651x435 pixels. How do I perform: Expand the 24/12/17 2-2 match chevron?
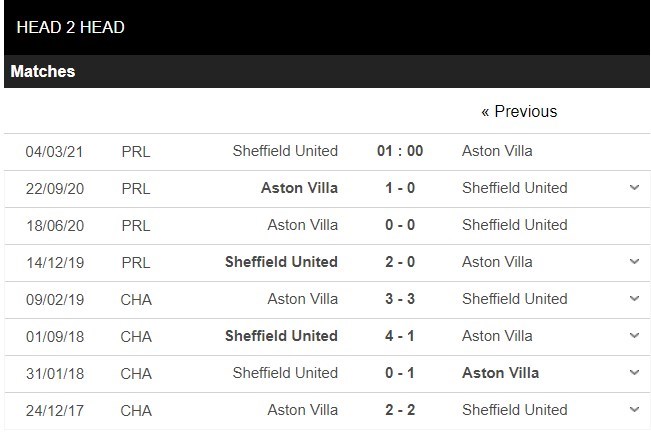point(634,410)
